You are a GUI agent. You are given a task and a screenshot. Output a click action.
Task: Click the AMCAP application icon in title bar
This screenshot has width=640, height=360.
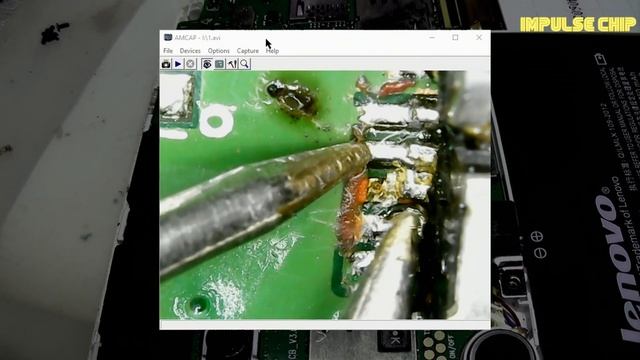coord(167,38)
